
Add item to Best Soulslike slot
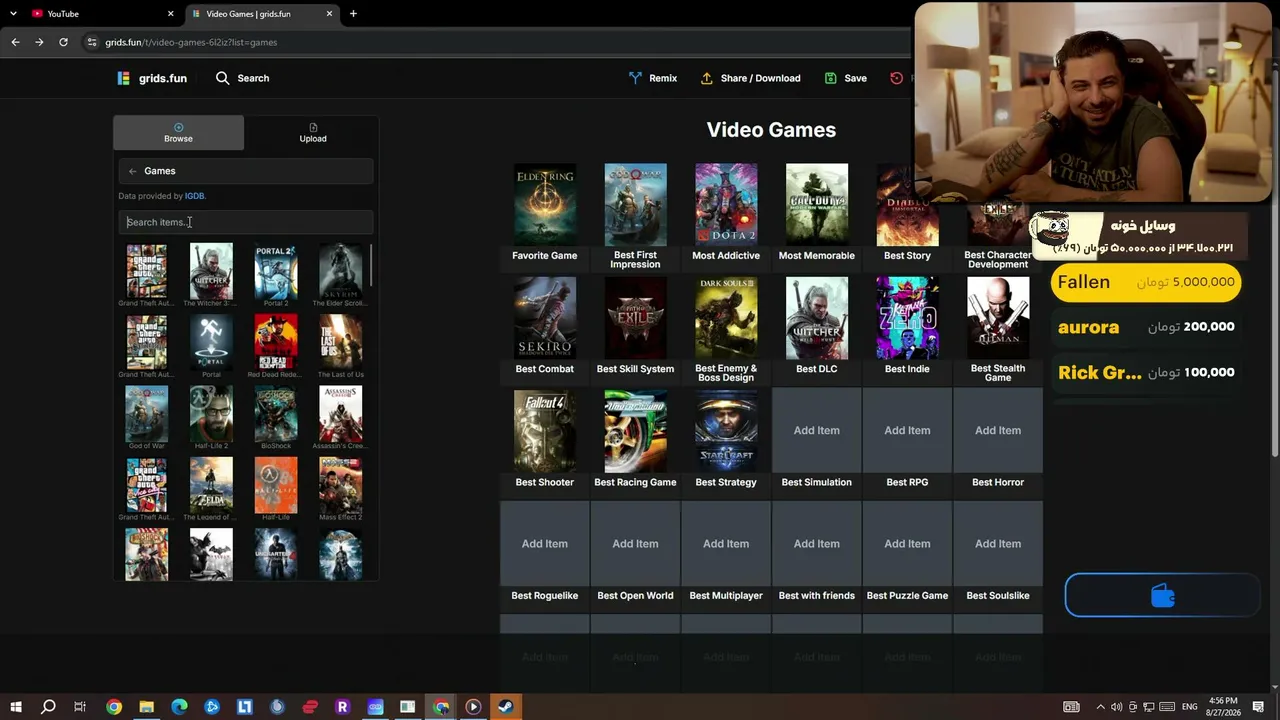(x=998, y=544)
